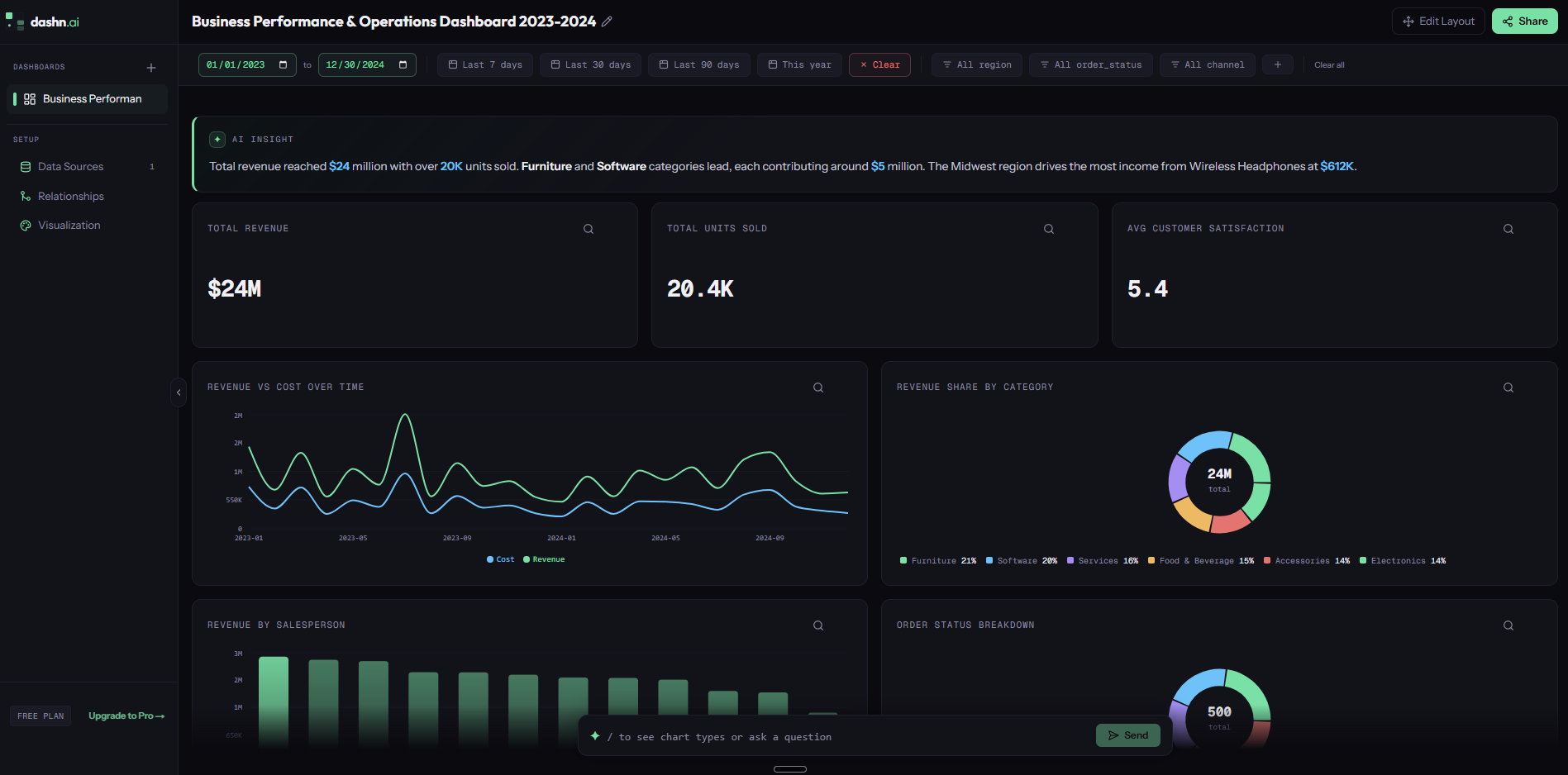Toggle the Revenue series visibility
The height and width of the screenshot is (775, 1568).
pos(543,559)
